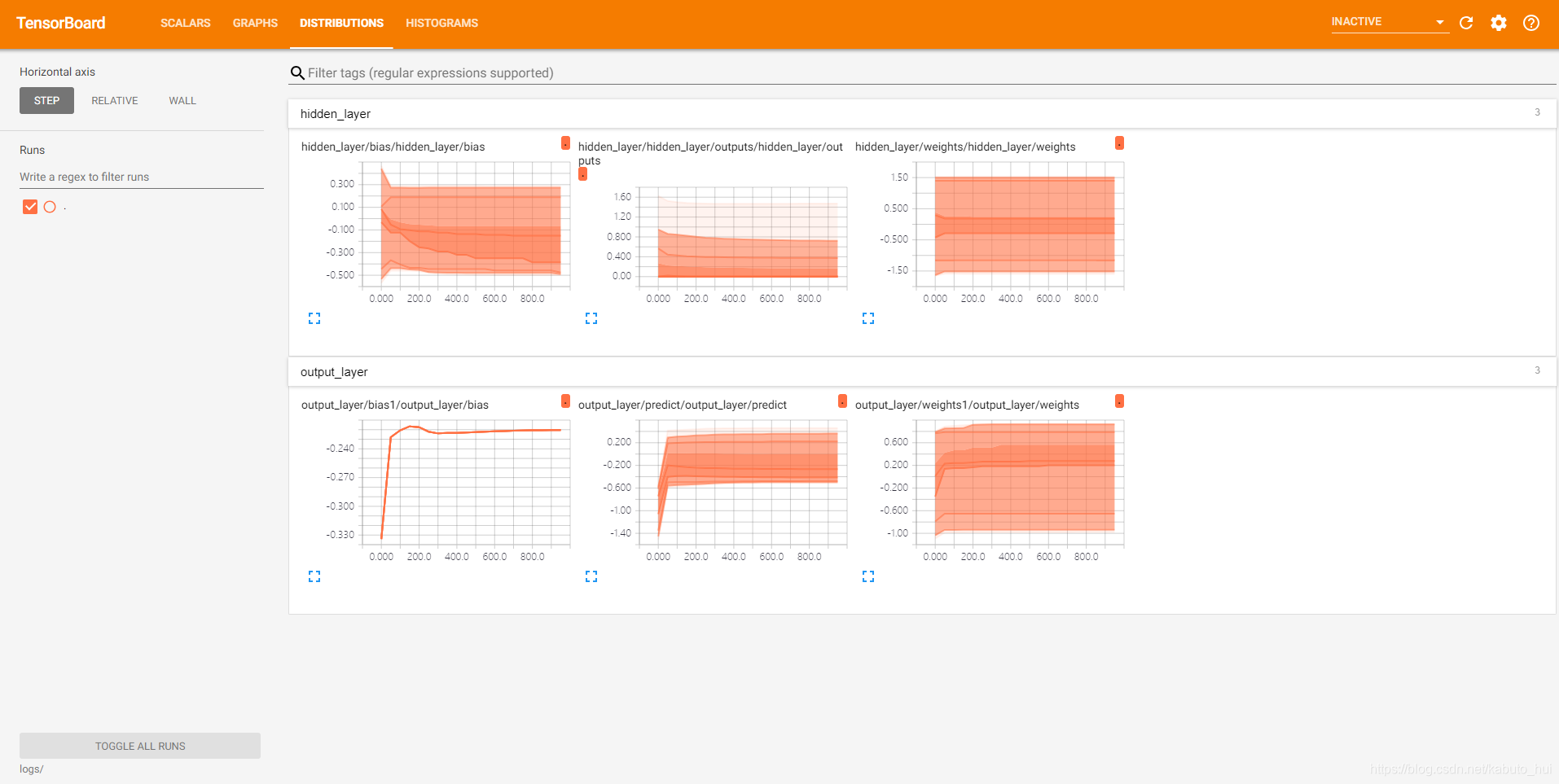Image resolution: width=1559 pixels, height=784 pixels.
Task: Select the run's radio circle to isolate it
Action: 50,207
